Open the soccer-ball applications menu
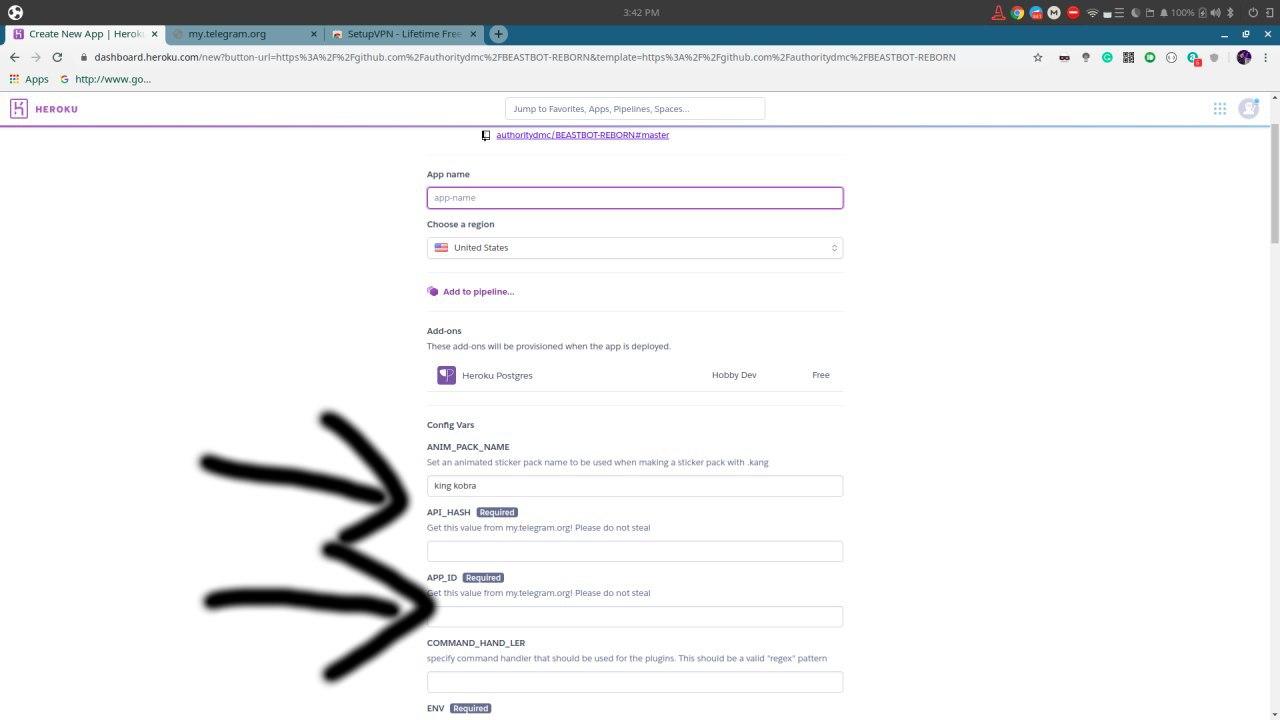The height and width of the screenshot is (720, 1280). coord(15,13)
